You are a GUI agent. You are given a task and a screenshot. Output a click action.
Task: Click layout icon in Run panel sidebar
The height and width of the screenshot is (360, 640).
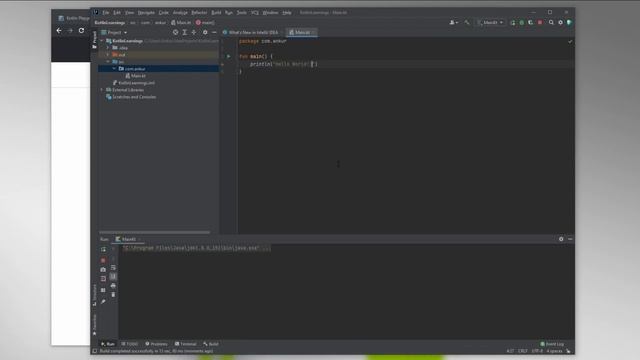[103, 290]
